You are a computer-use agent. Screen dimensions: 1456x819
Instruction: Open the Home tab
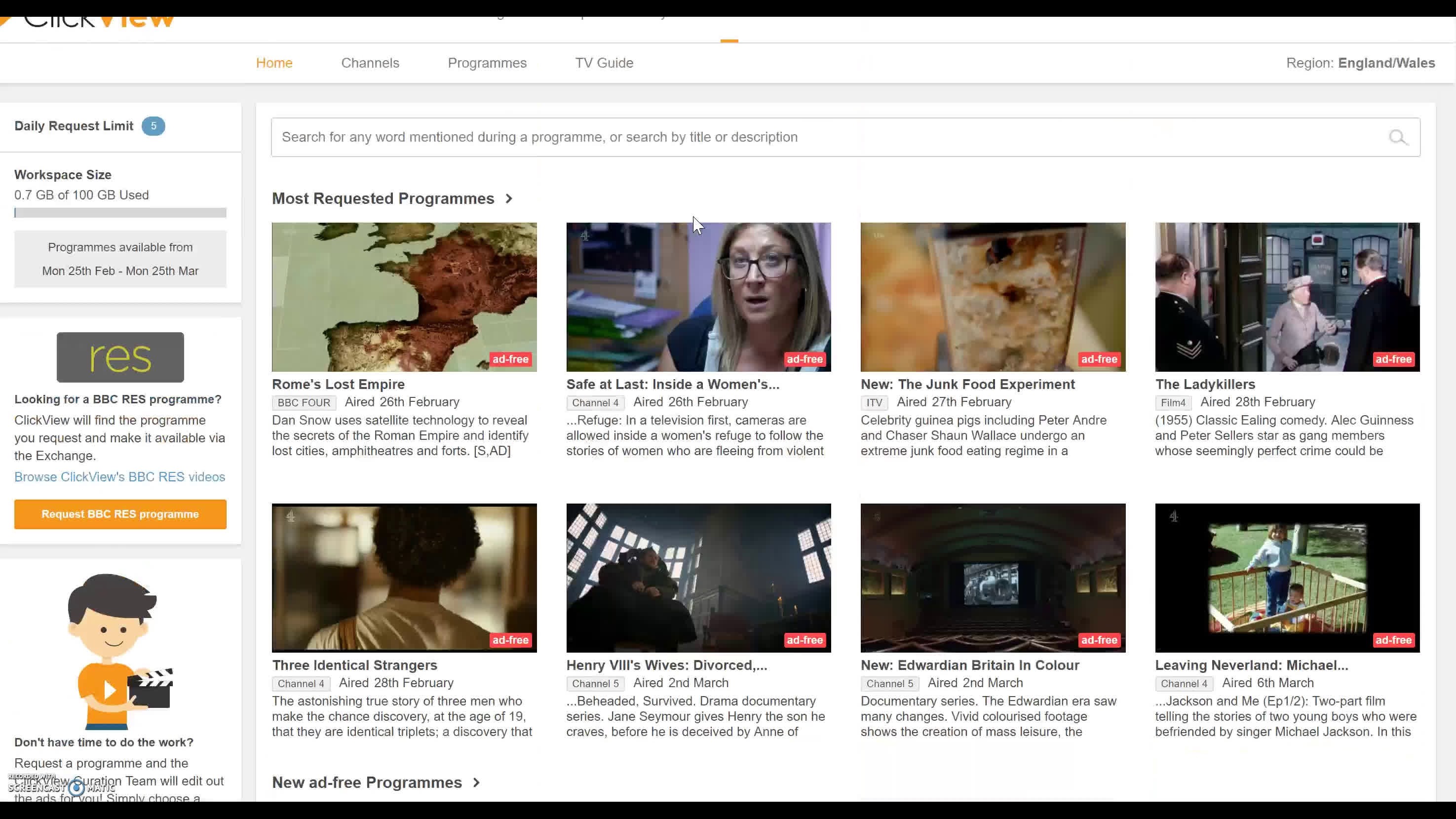point(274,63)
